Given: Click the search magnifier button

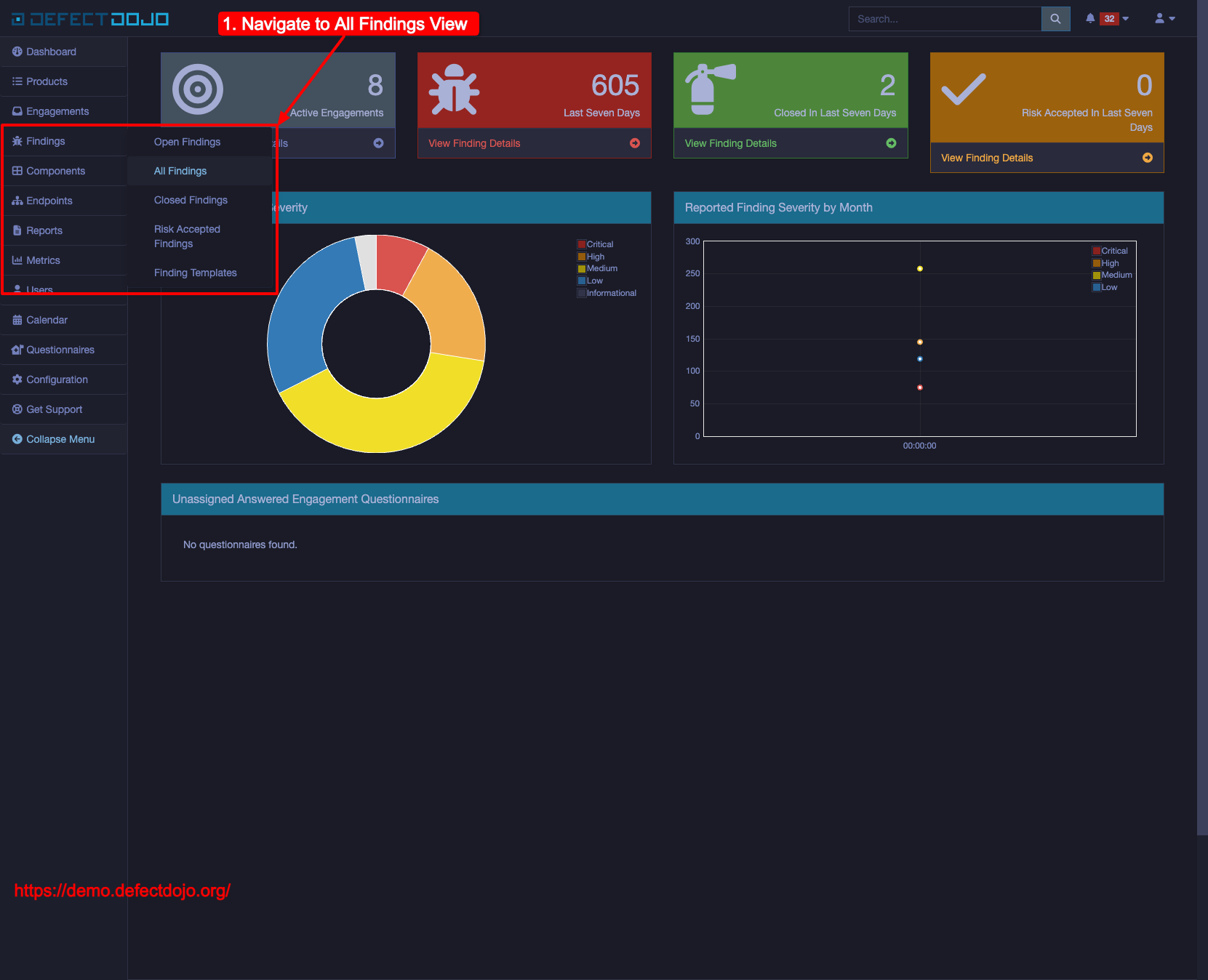Looking at the screenshot, I should pos(1055,19).
